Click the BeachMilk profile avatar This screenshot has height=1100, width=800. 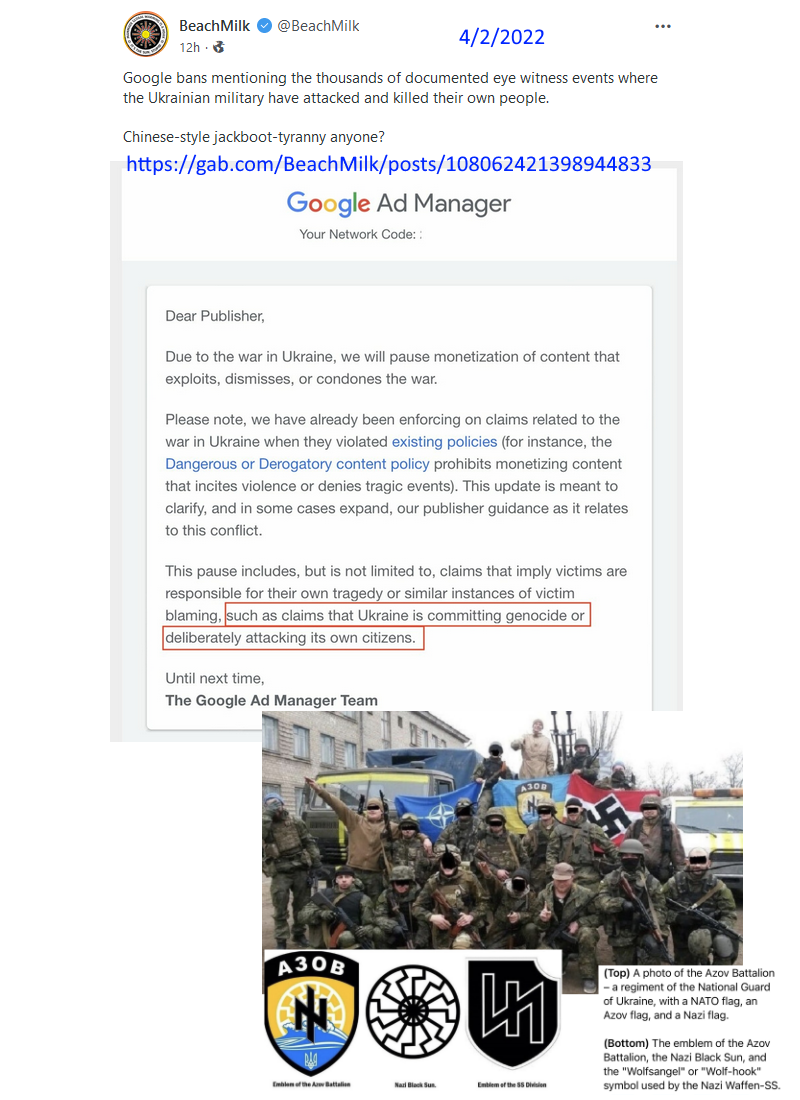point(146,34)
